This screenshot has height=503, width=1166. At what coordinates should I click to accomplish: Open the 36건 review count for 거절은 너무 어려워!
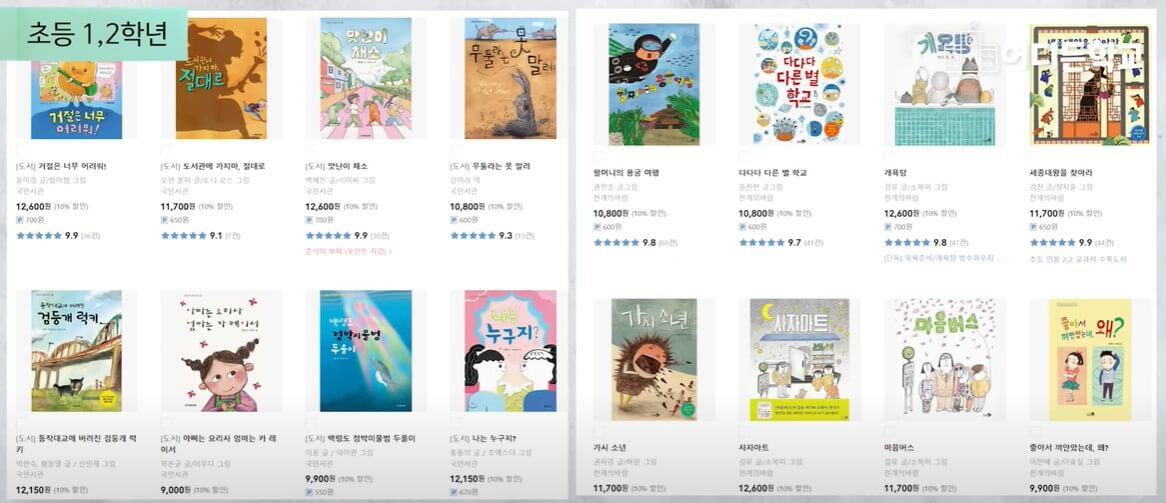[x=90, y=236]
